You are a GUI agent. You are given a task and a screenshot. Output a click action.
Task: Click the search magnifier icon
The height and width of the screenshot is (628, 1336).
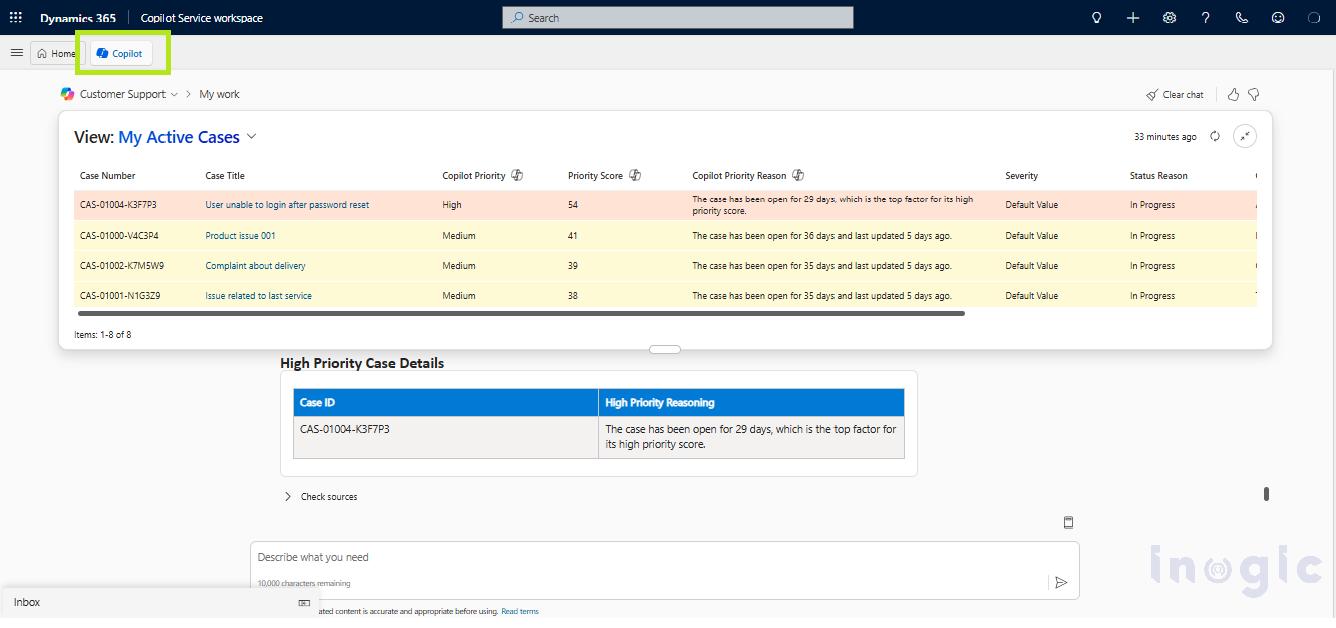(x=518, y=18)
